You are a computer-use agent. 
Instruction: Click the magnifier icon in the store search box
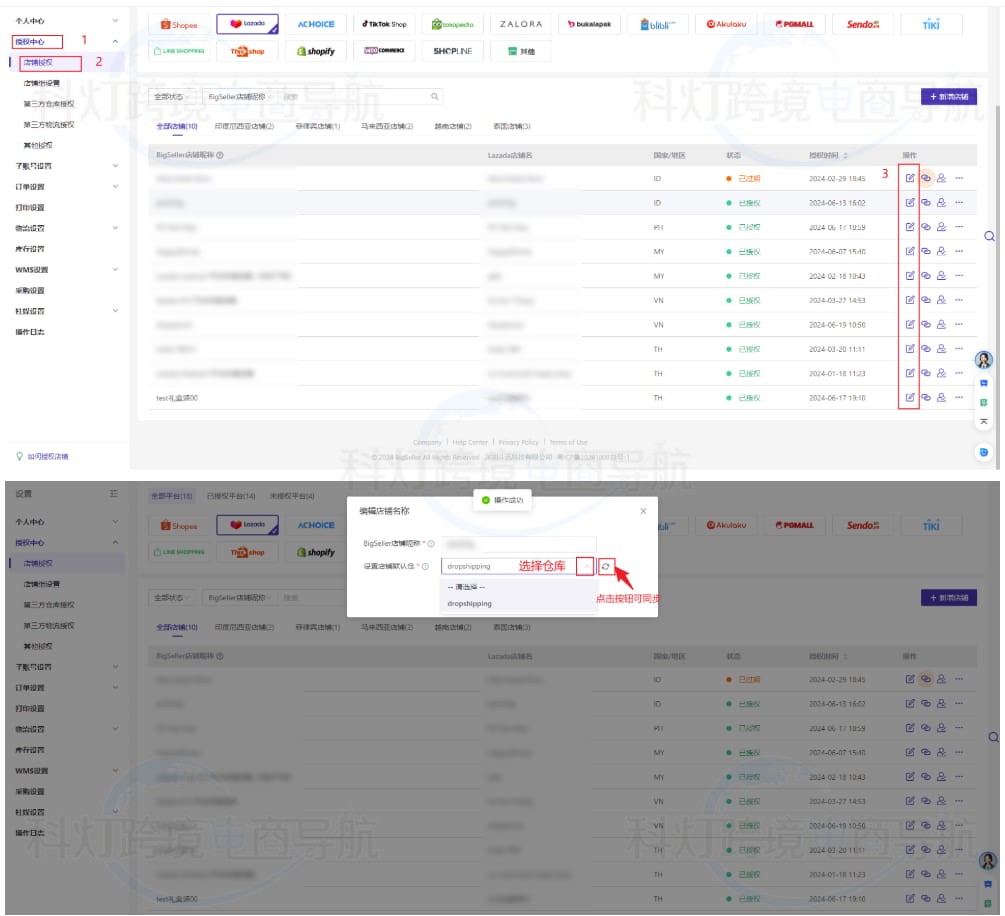pyautogui.click(x=434, y=97)
